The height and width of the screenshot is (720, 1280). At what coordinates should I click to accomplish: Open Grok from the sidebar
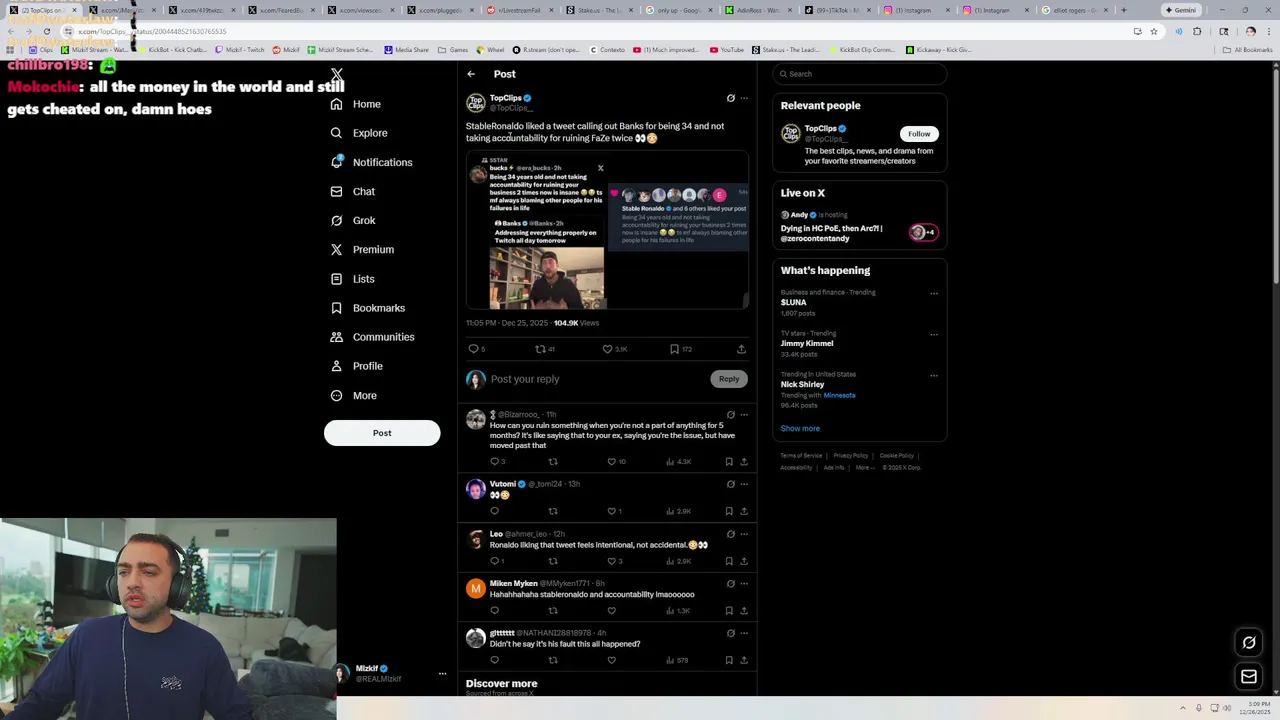point(352,220)
